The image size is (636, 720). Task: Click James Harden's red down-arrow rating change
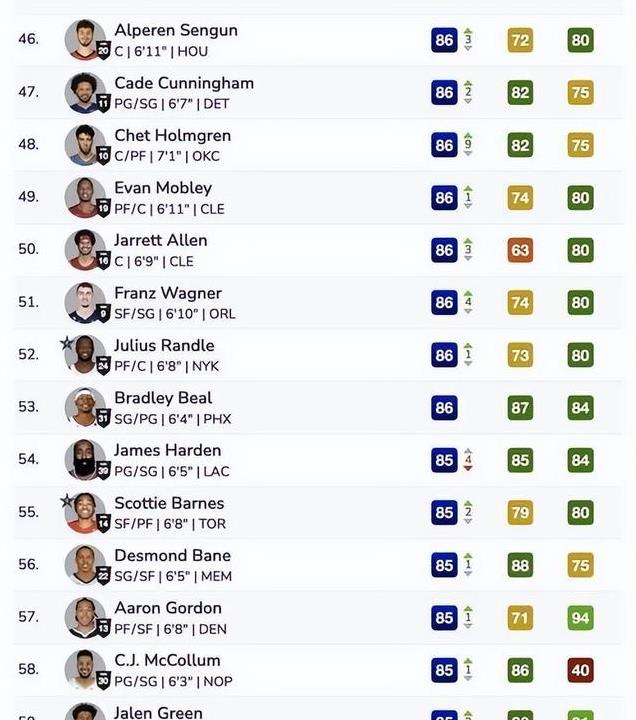pyautogui.click(x=468, y=460)
